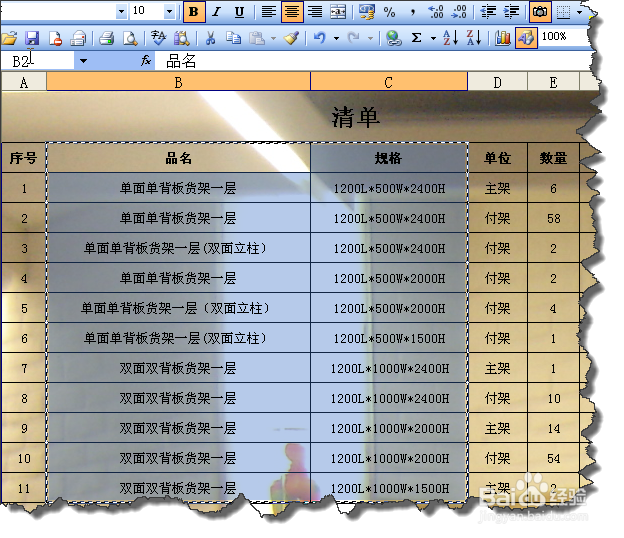Click the Cut scissors icon

(210, 38)
